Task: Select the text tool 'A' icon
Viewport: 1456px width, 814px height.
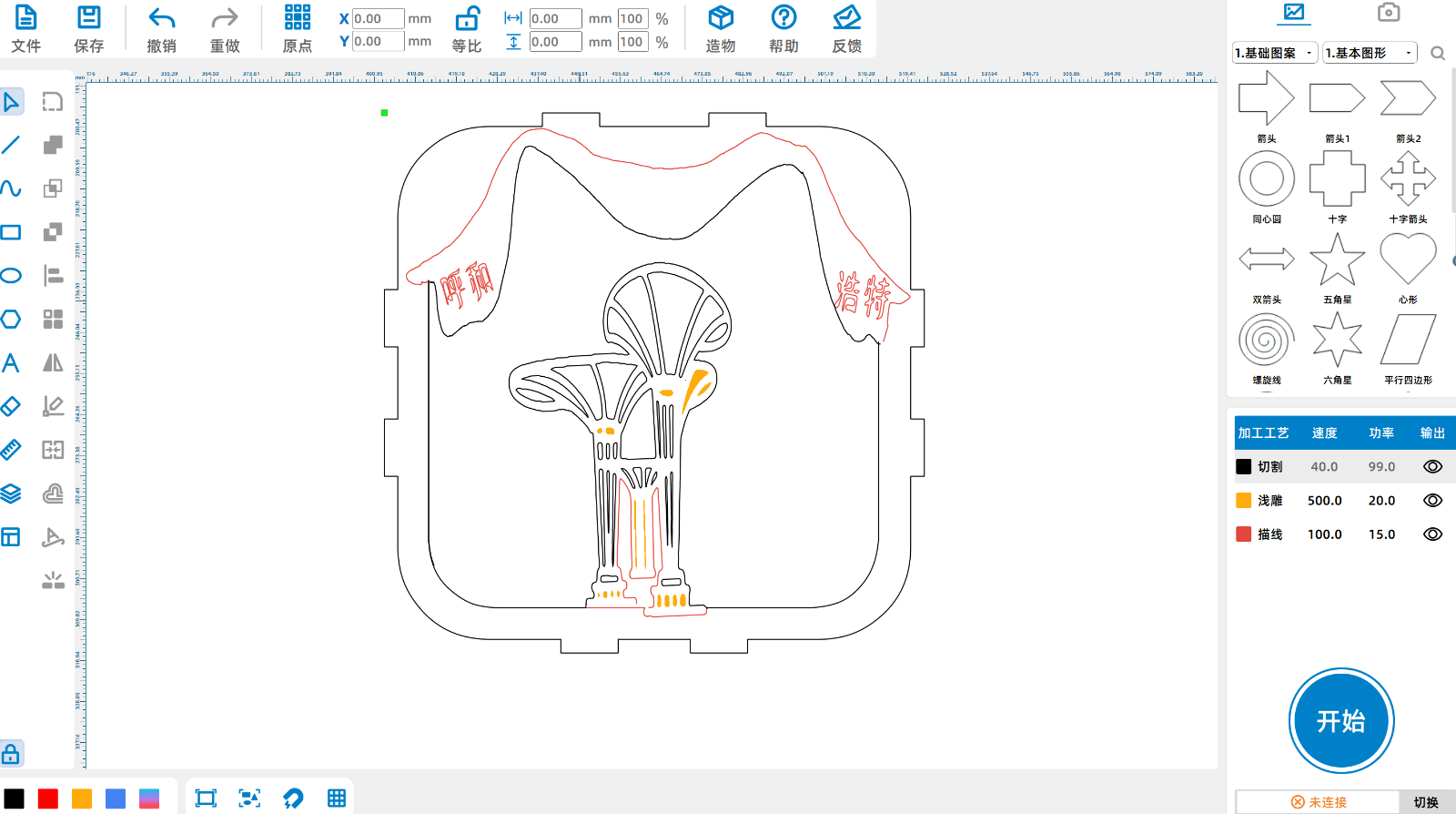Action: [11, 363]
